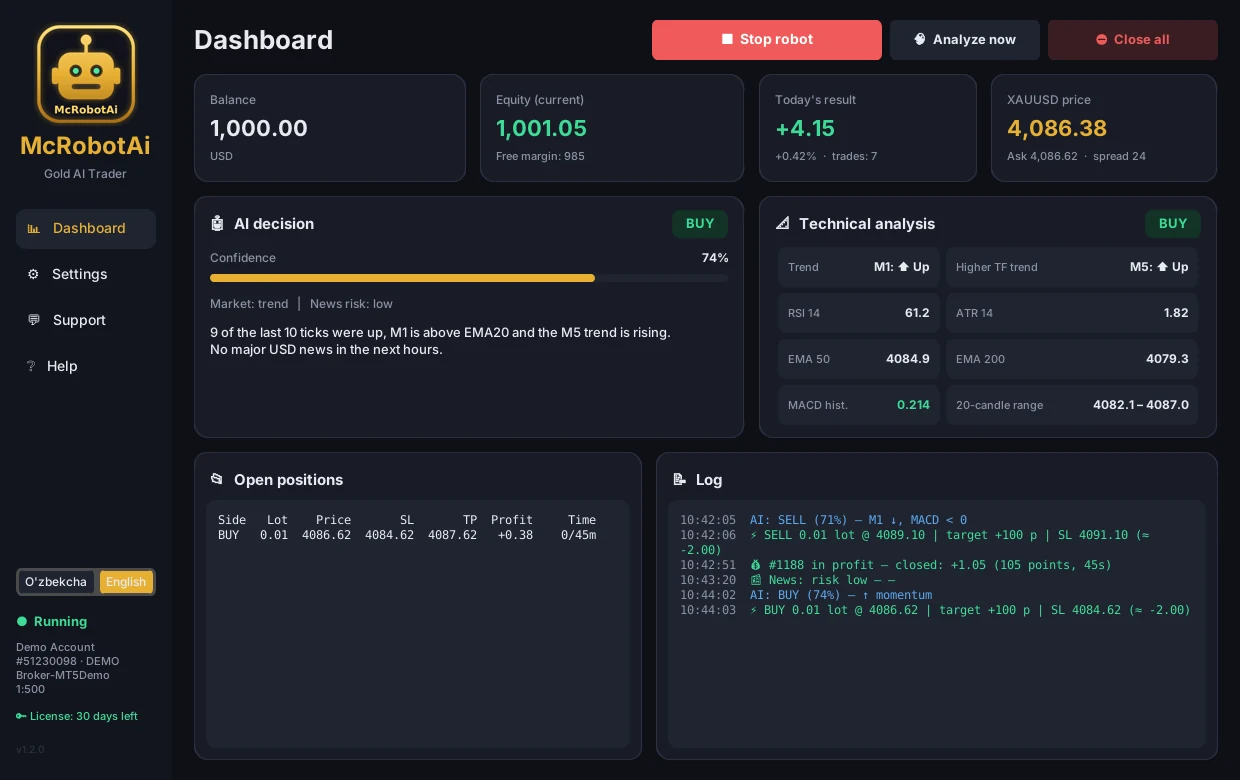Select the English language option
This screenshot has width=1240, height=780.
coord(126,582)
